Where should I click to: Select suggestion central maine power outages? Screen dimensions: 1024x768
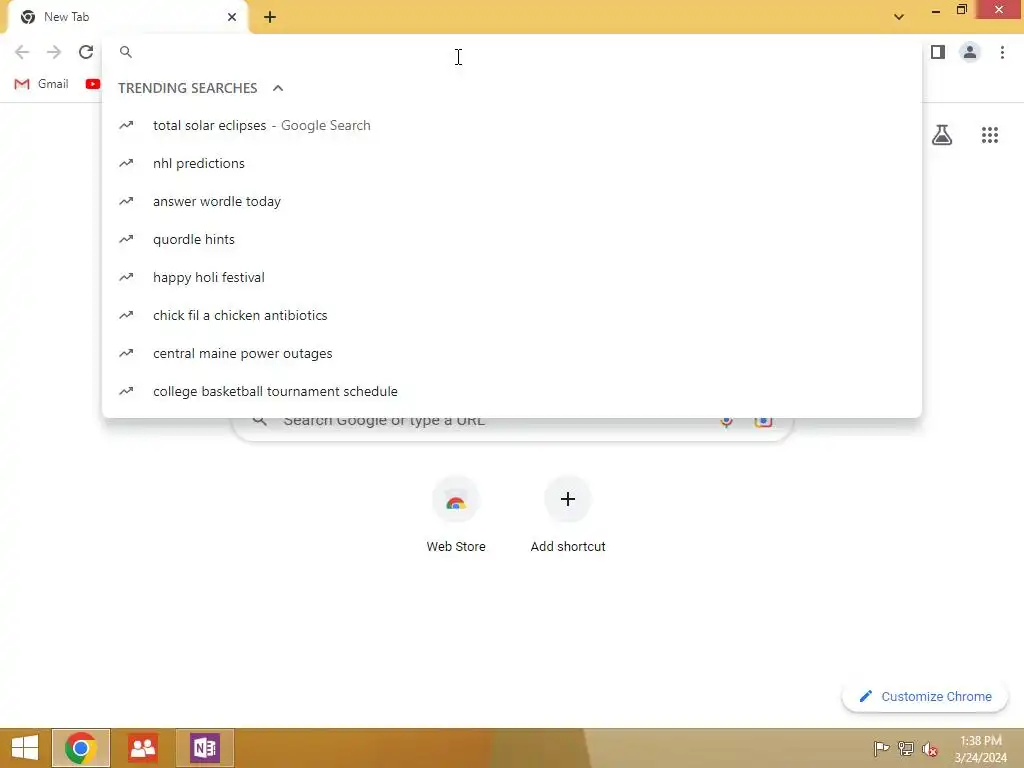512,353
